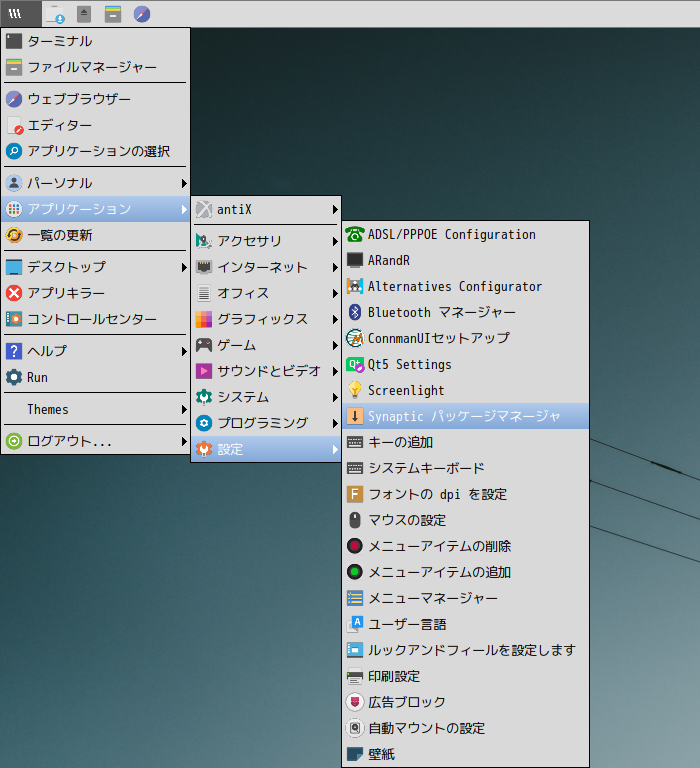Click the フォントの dpi を設定 F icon

(355, 494)
